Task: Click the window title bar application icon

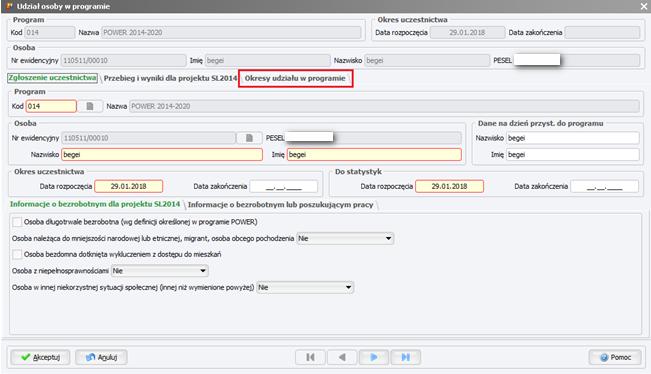Action: pos(9,6)
